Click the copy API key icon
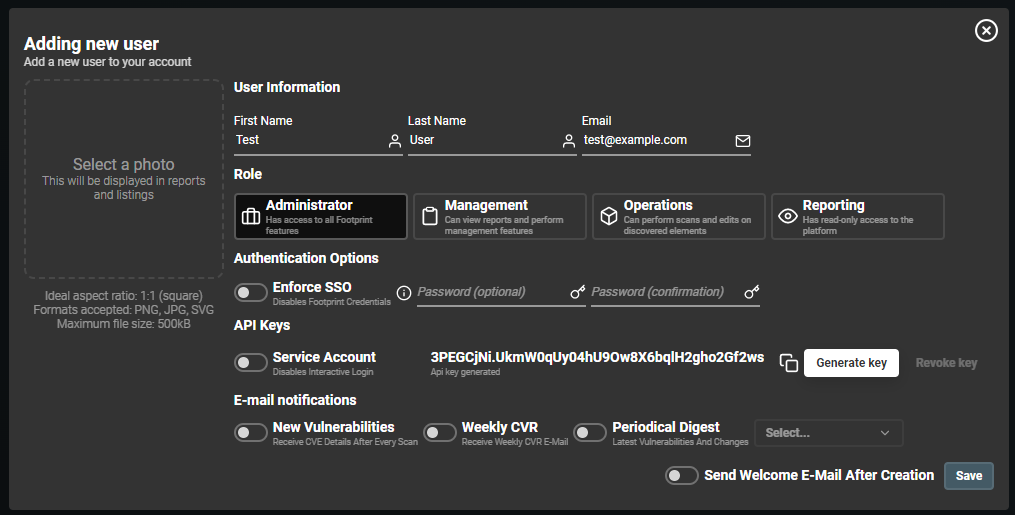This screenshot has width=1015, height=515. [789, 363]
